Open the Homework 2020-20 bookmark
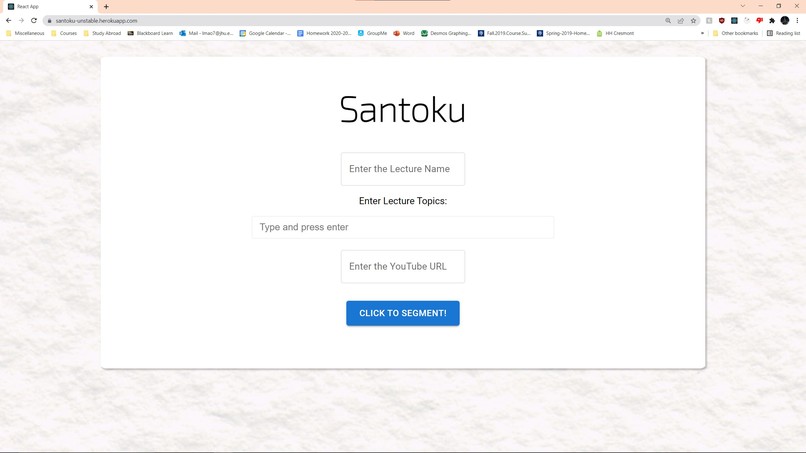 (324, 33)
